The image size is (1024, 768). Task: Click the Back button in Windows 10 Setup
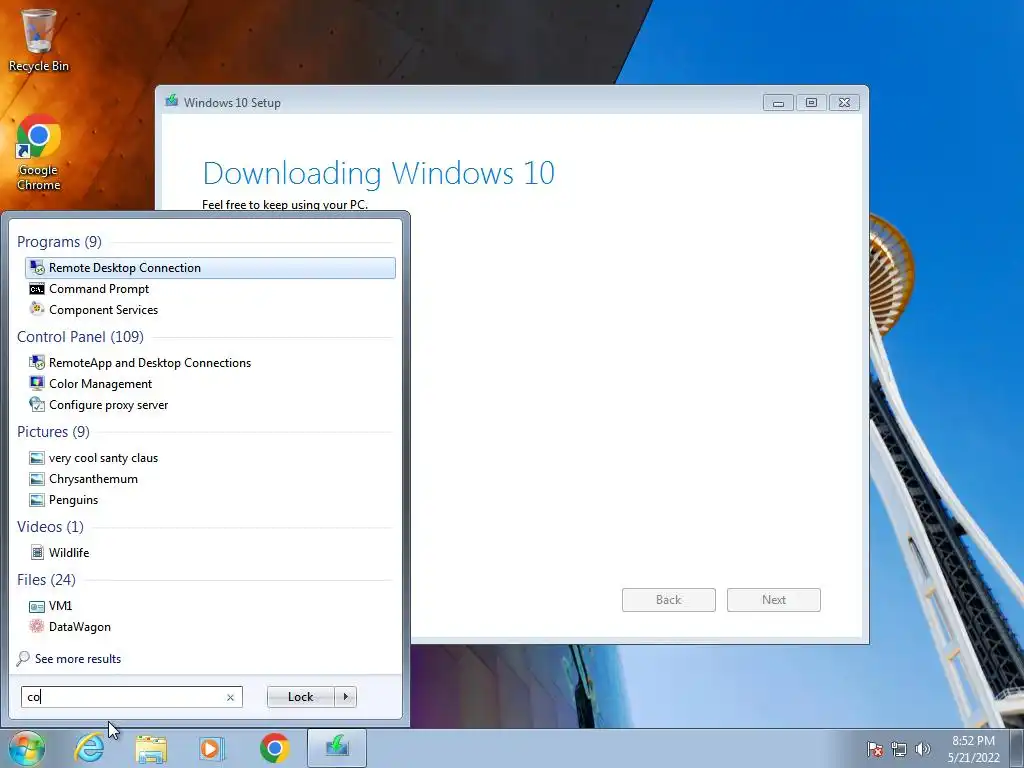pos(669,600)
